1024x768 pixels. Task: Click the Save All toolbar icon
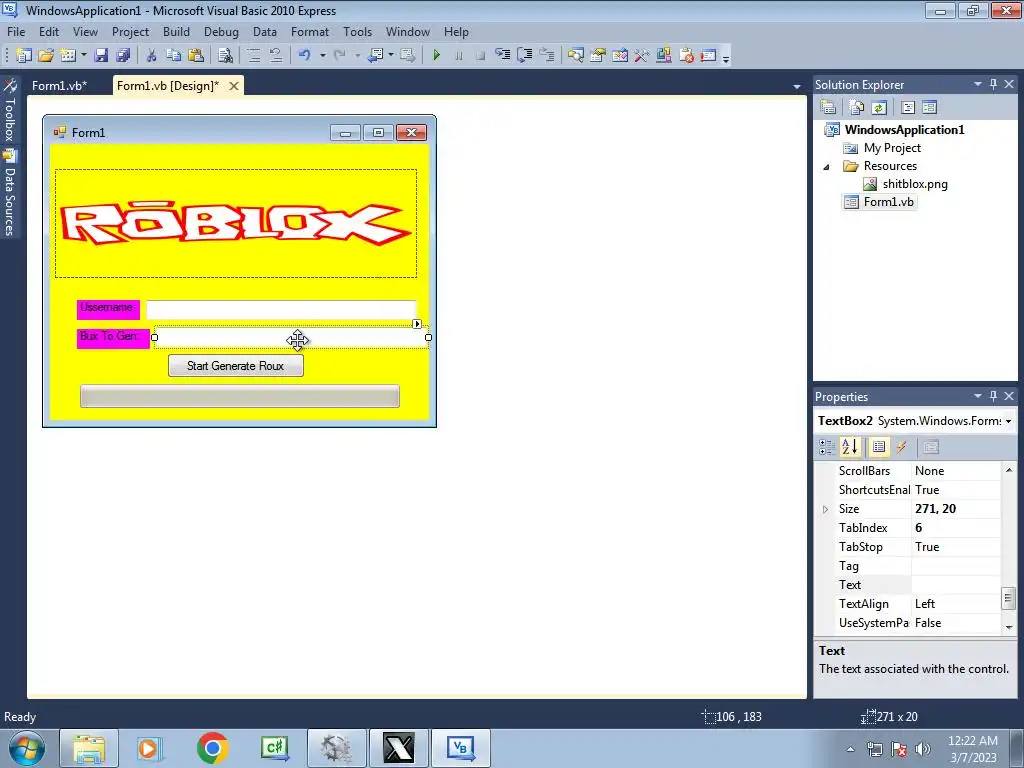(123, 56)
